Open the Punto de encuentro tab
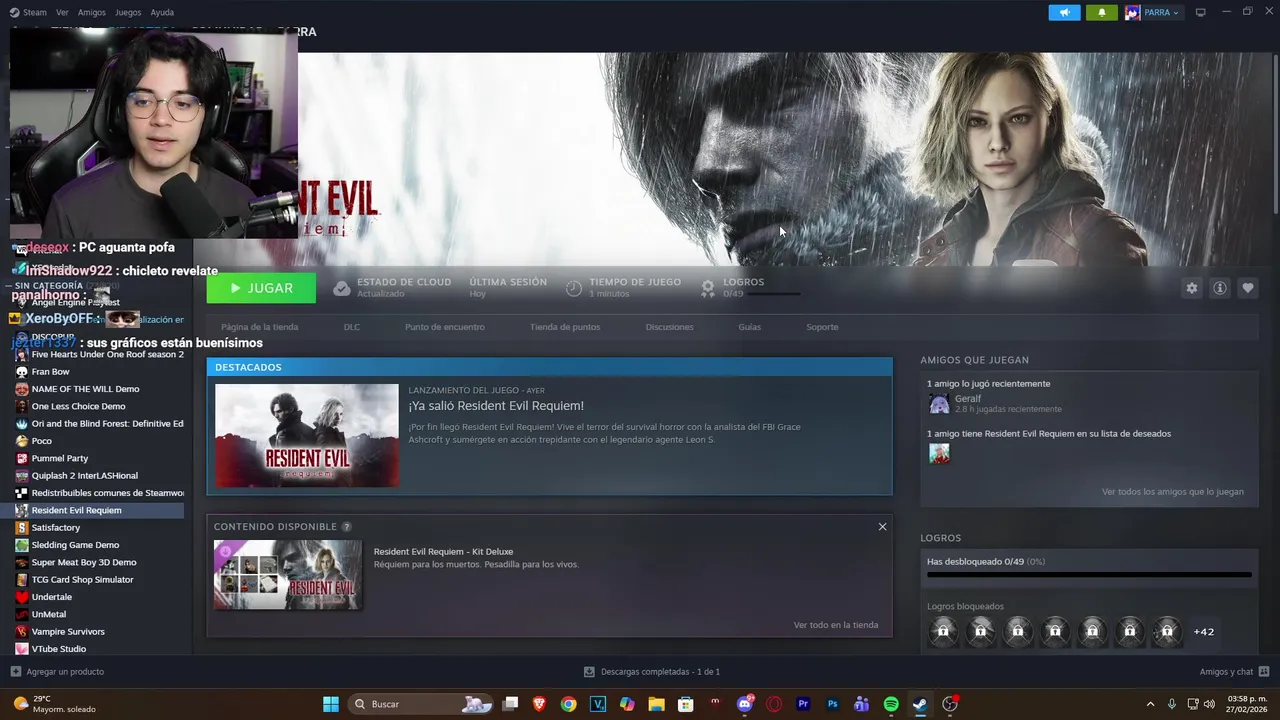1280x720 pixels. (445, 327)
